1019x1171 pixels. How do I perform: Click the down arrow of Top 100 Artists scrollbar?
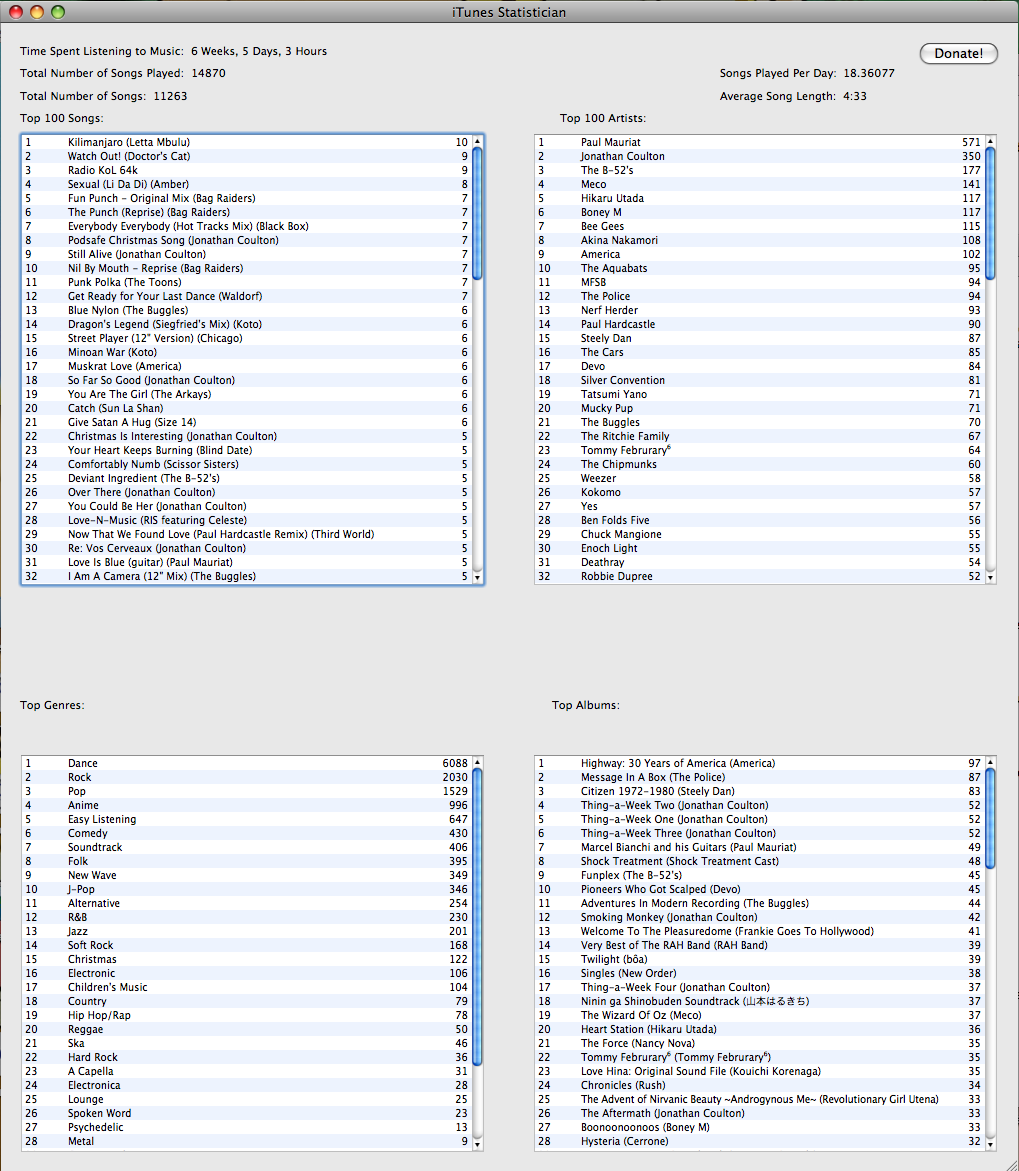pyautogui.click(x=991, y=577)
